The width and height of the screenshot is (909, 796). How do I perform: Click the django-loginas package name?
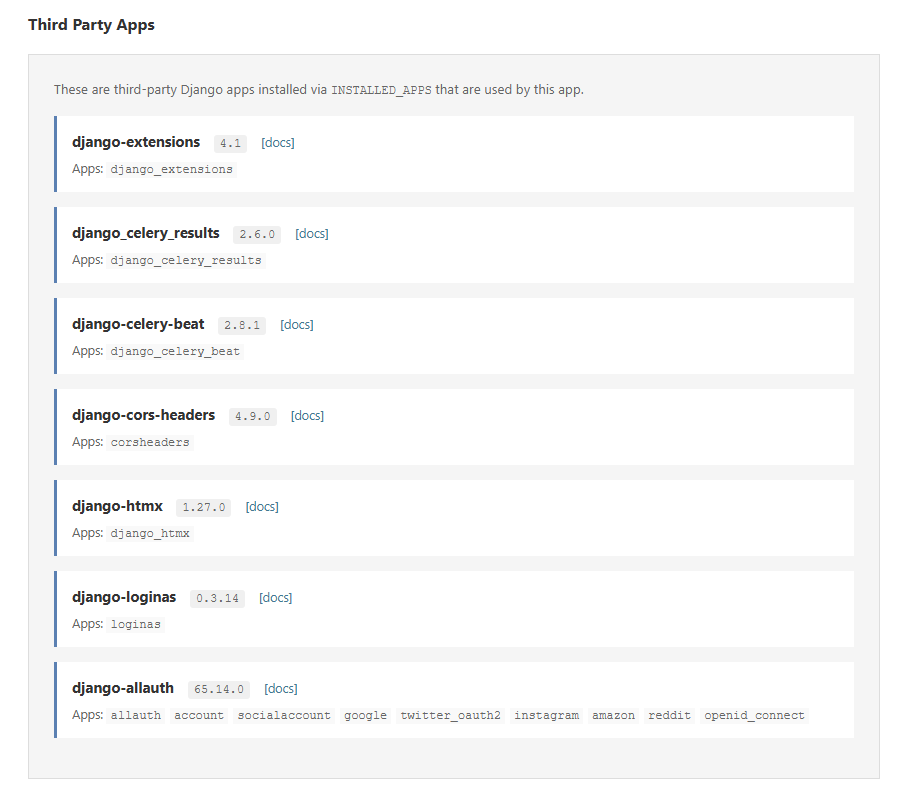point(123,597)
